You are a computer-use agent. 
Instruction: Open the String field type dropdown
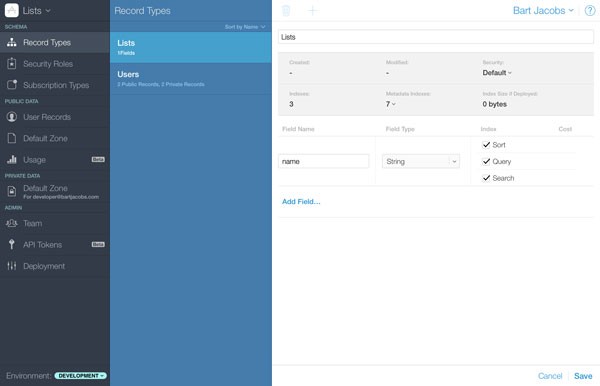pyautogui.click(x=421, y=161)
